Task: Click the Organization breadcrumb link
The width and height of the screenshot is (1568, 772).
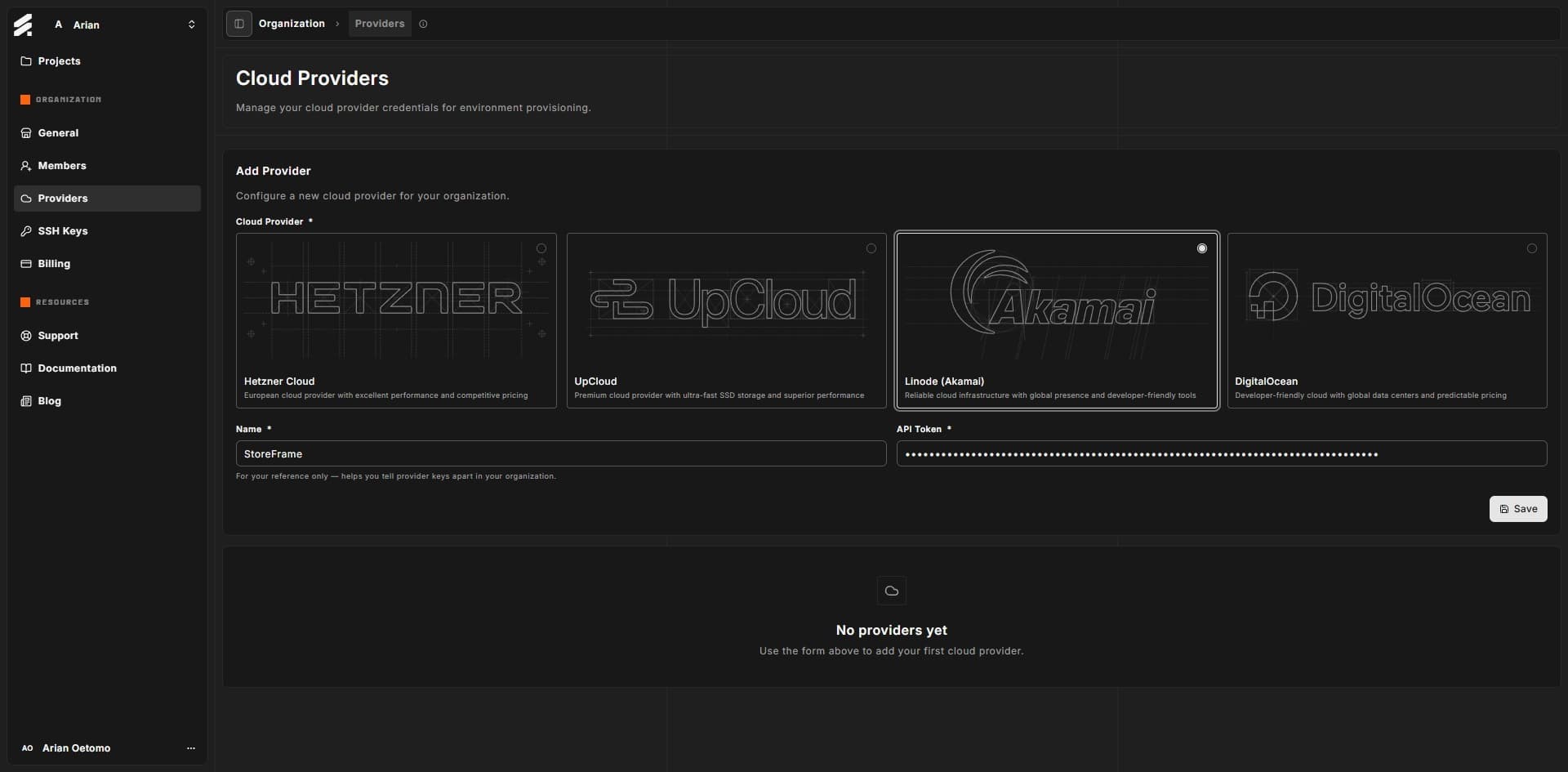Action: 292,24
